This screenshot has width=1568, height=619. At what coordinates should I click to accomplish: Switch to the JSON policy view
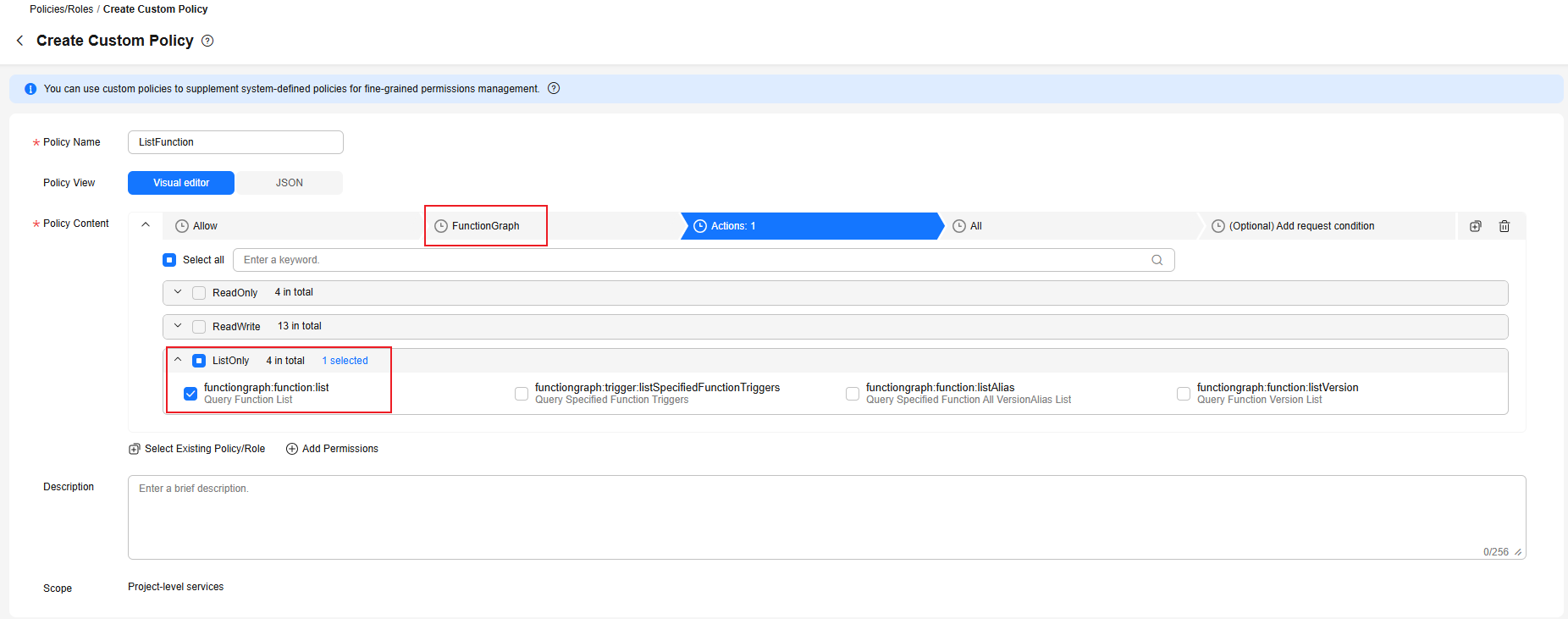pyautogui.click(x=289, y=183)
